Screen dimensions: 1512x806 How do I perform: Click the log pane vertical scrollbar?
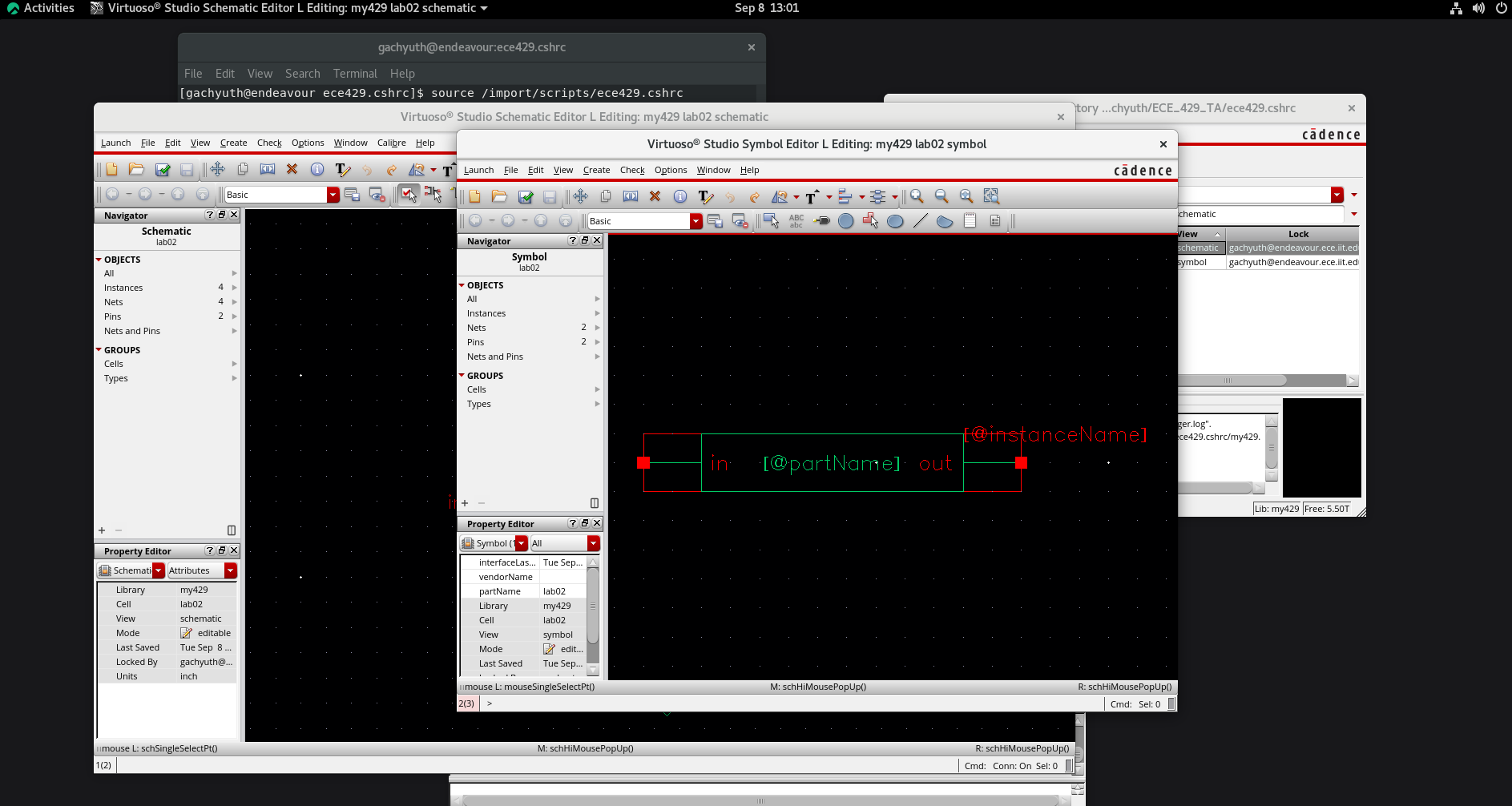point(1271,449)
